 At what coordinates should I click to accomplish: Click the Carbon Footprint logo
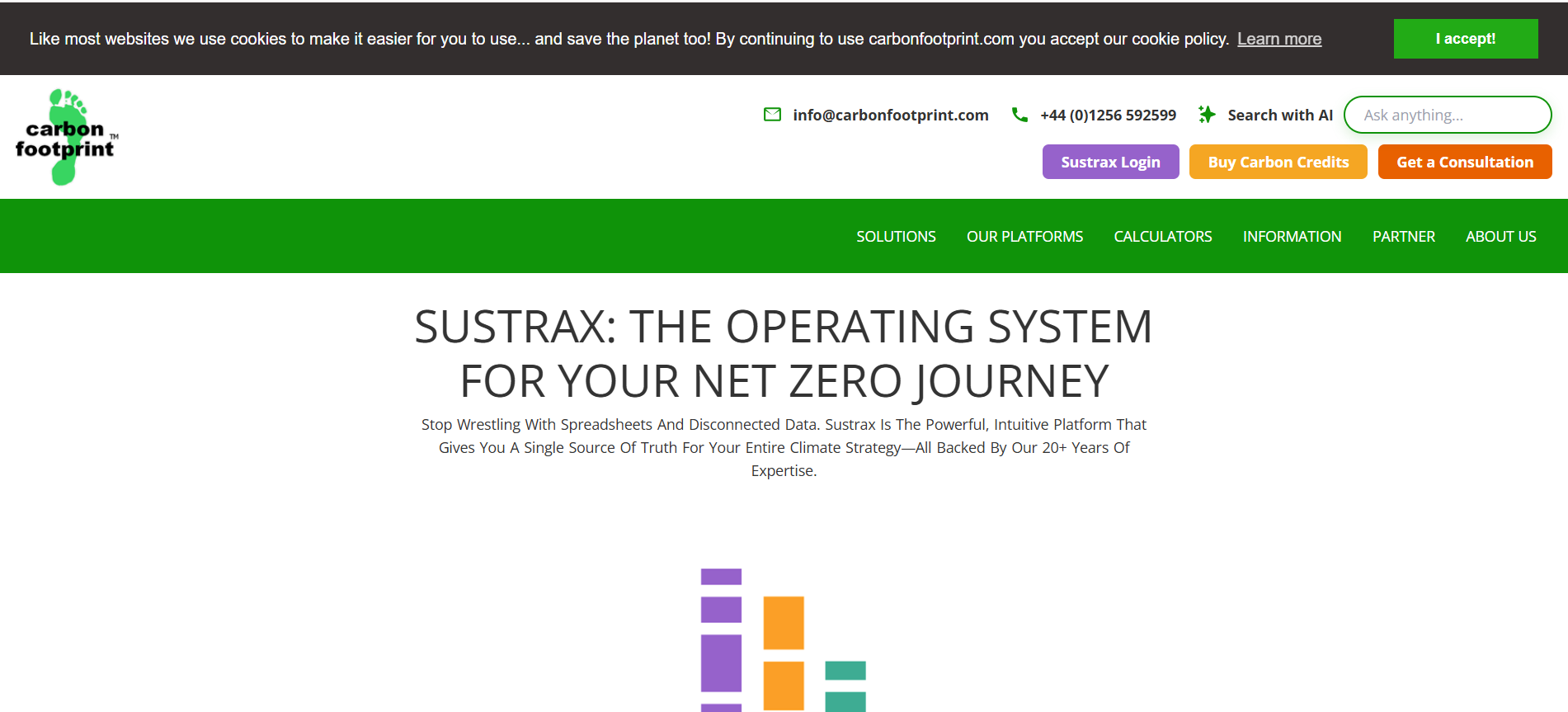click(x=67, y=137)
